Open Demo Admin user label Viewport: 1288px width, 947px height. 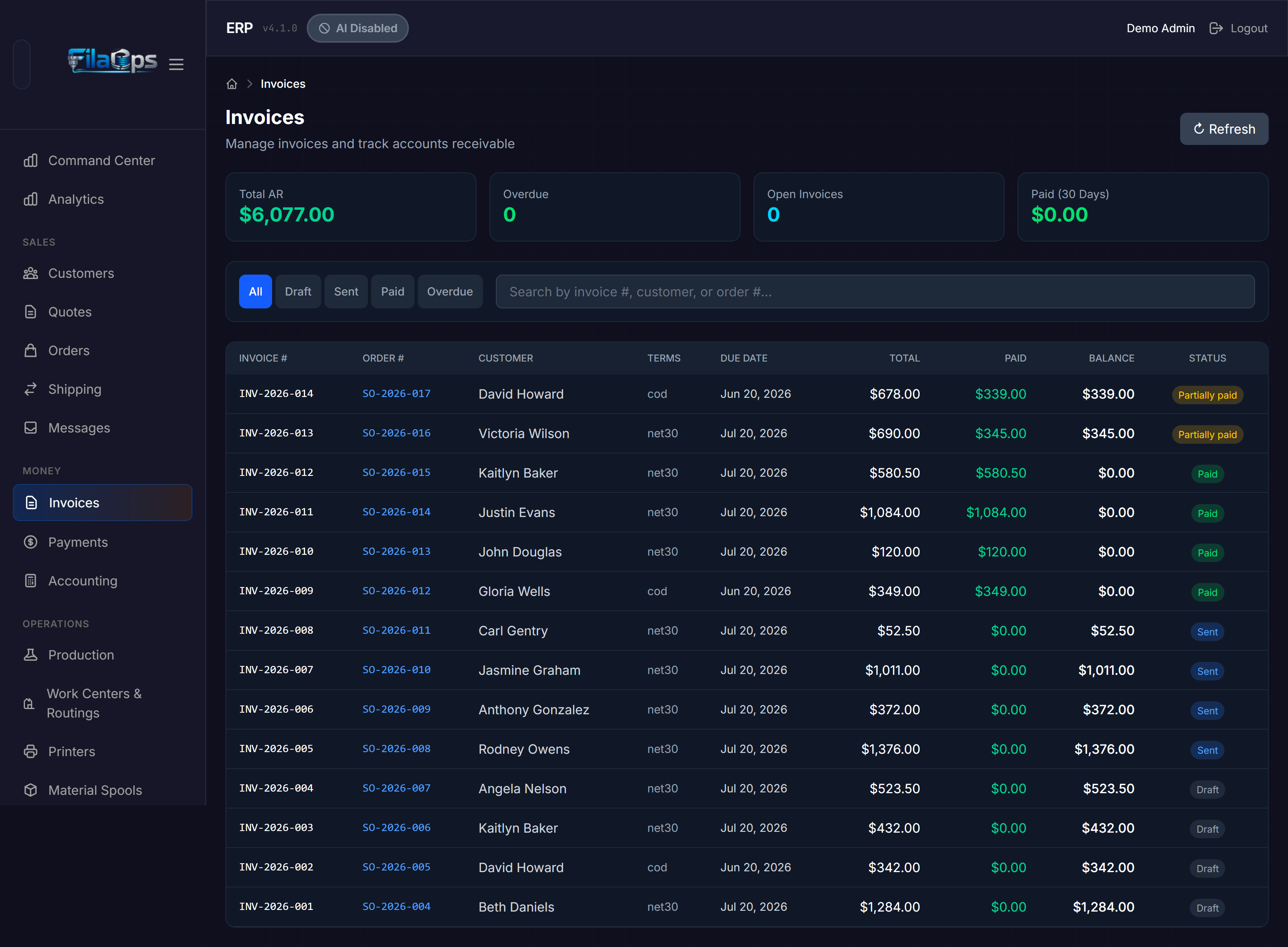(x=1160, y=28)
